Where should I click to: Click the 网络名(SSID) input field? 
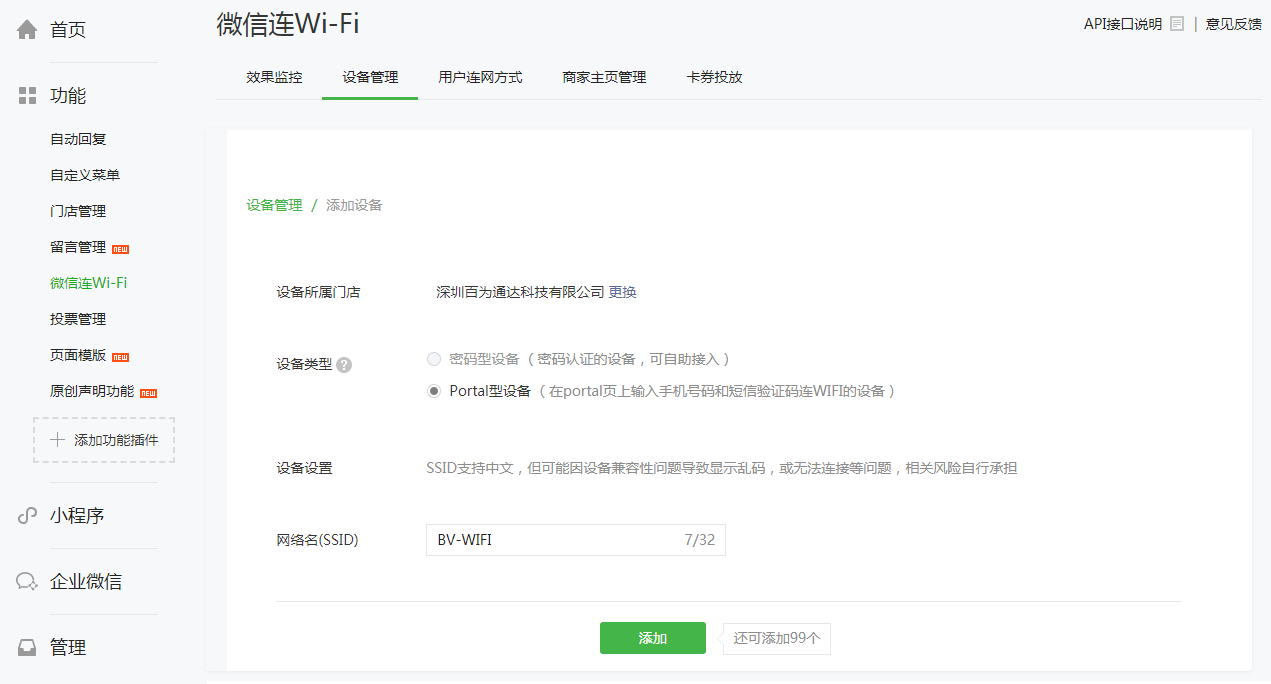(x=576, y=540)
